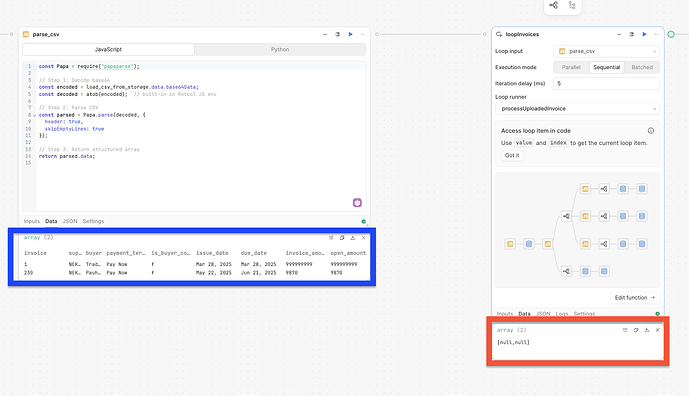Run the loopInvoices block

[644, 34]
